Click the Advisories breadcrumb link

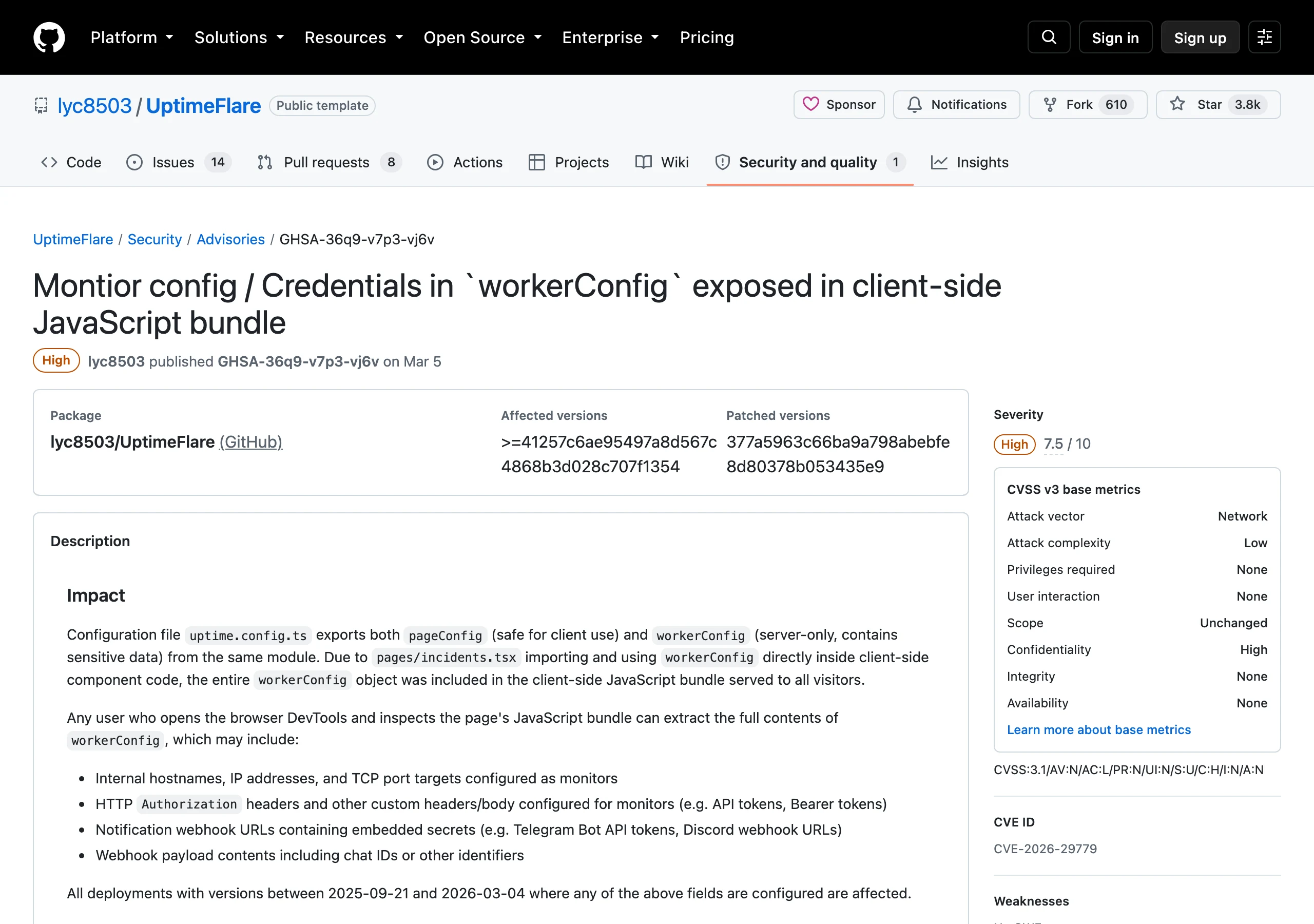230,239
